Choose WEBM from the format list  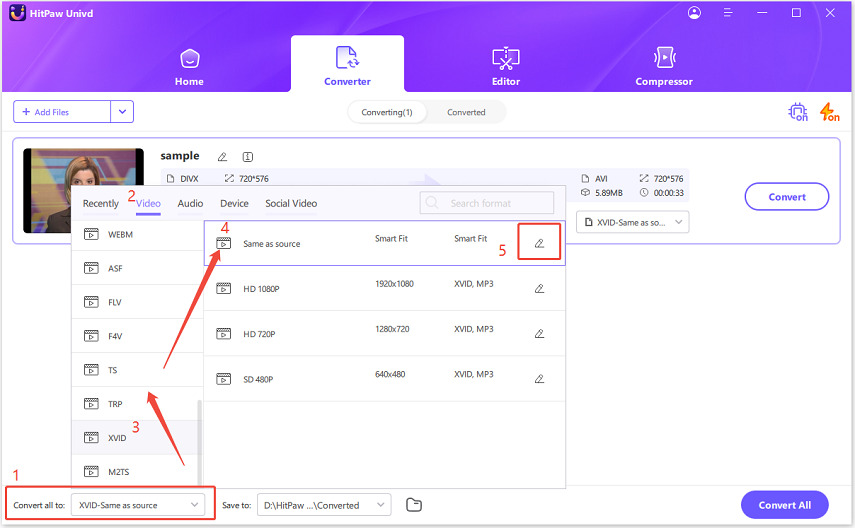137,235
